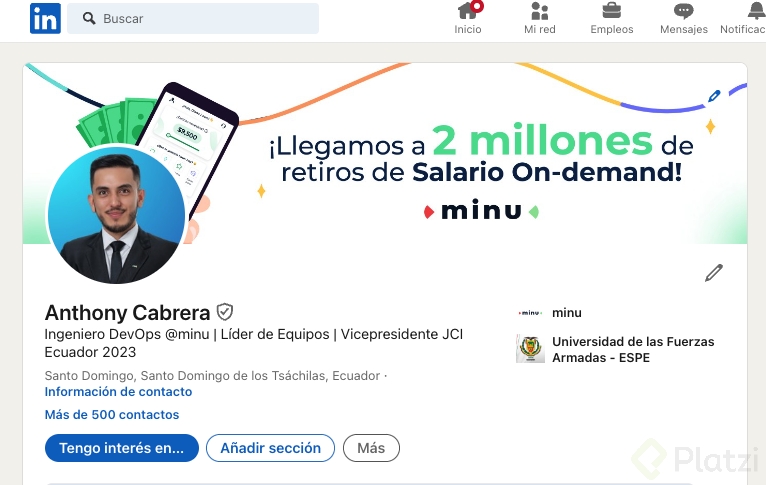766x485 pixels.
Task: Click the Añadir sección button
Action: click(x=271, y=448)
